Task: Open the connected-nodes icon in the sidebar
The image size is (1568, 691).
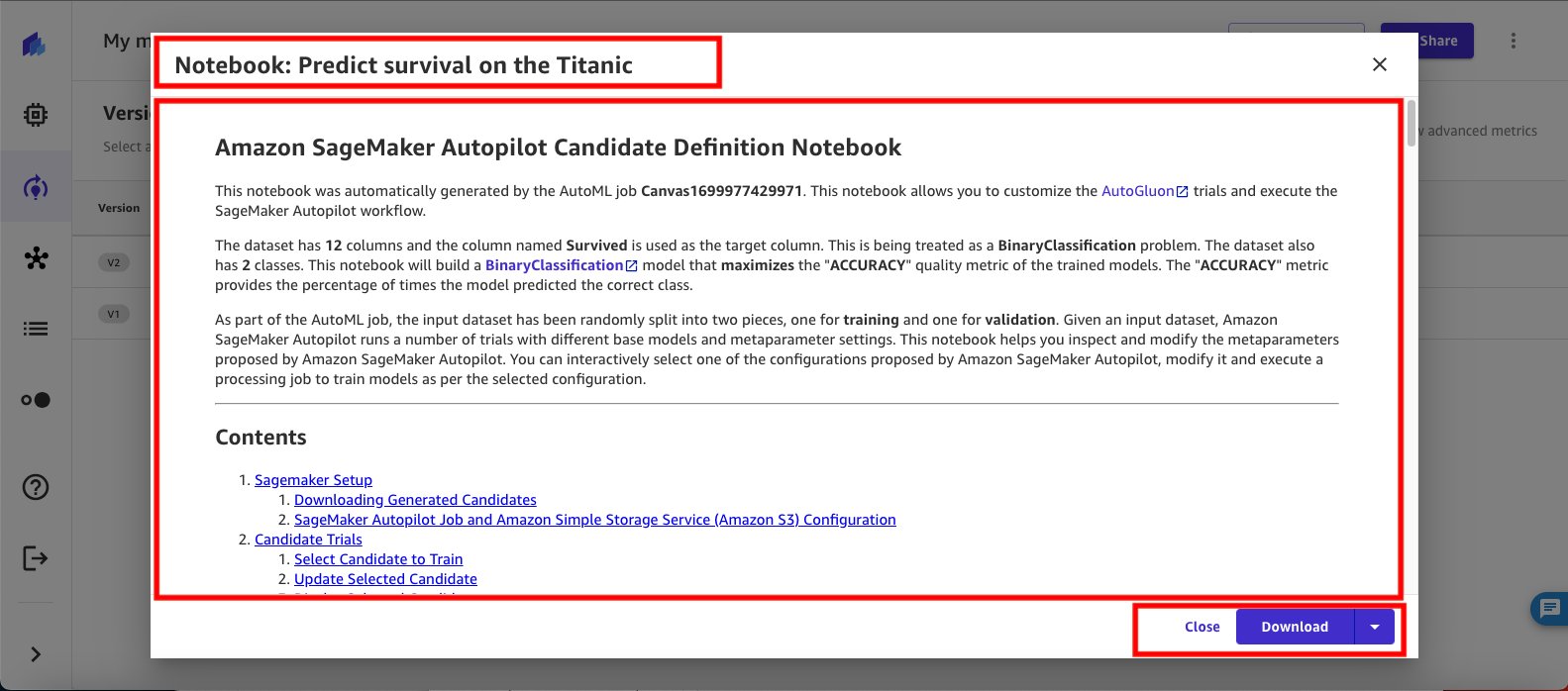Action: pos(35,258)
